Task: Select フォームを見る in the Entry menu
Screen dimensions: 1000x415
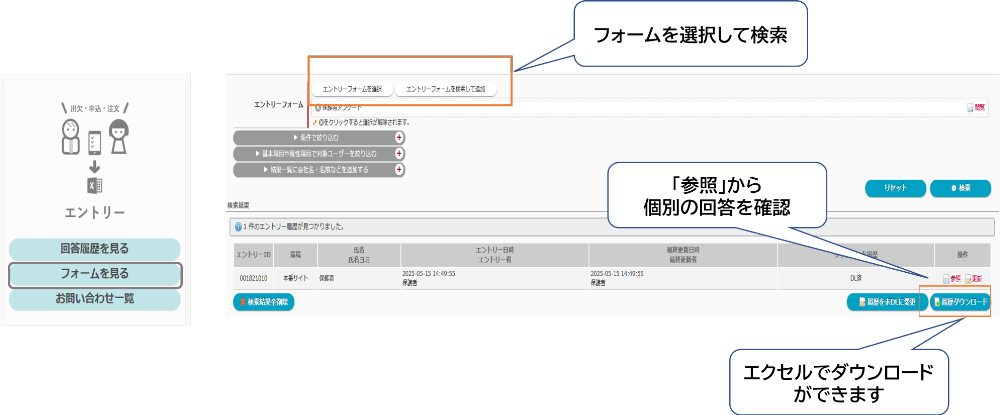Action: 95,273
